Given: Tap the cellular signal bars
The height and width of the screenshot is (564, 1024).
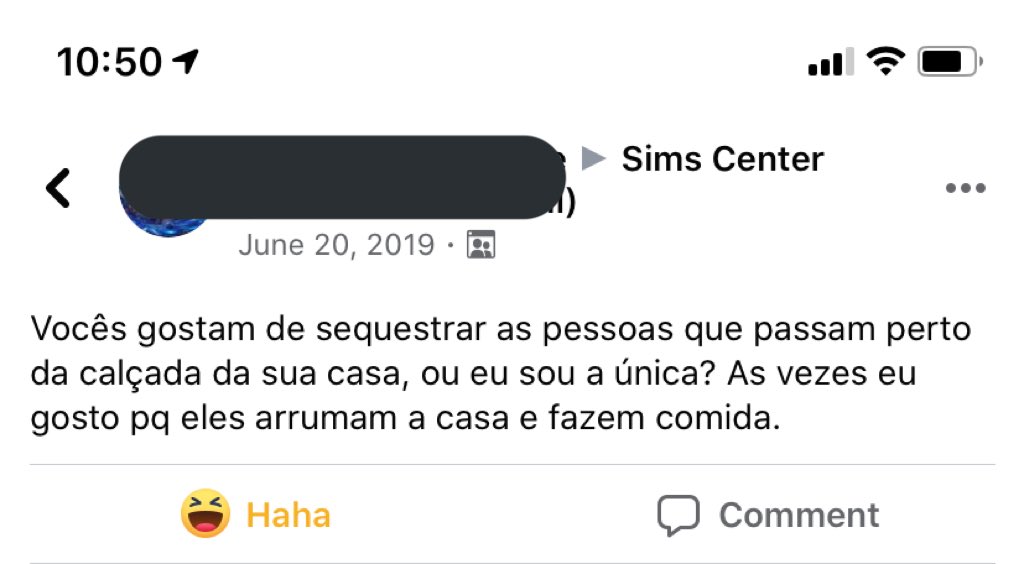Looking at the screenshot, I should pos(829,63).
